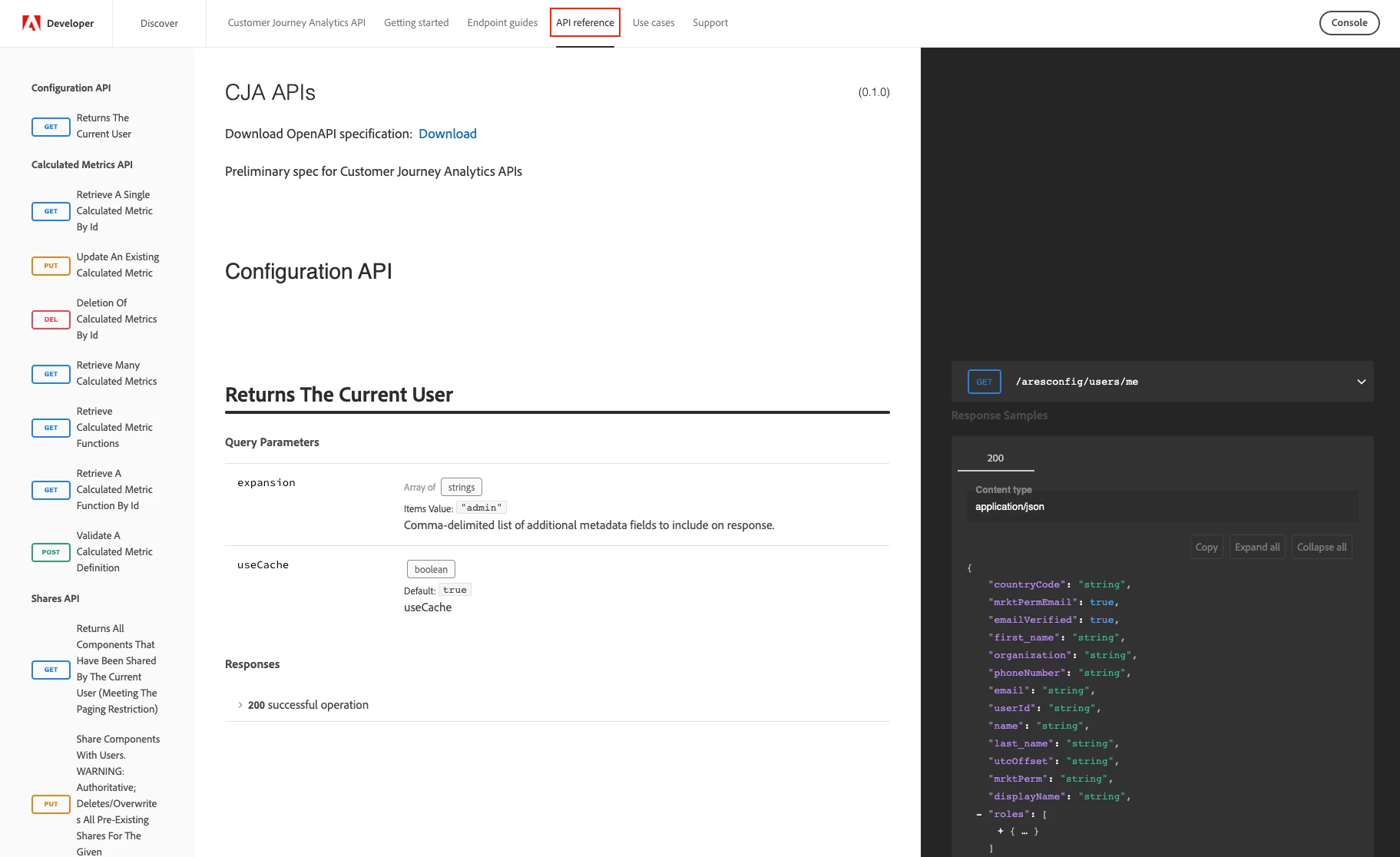The width and height of the screenshot is (1400, 857).
Task: Select the 200 response sample tab
Action: pos(995,458)
